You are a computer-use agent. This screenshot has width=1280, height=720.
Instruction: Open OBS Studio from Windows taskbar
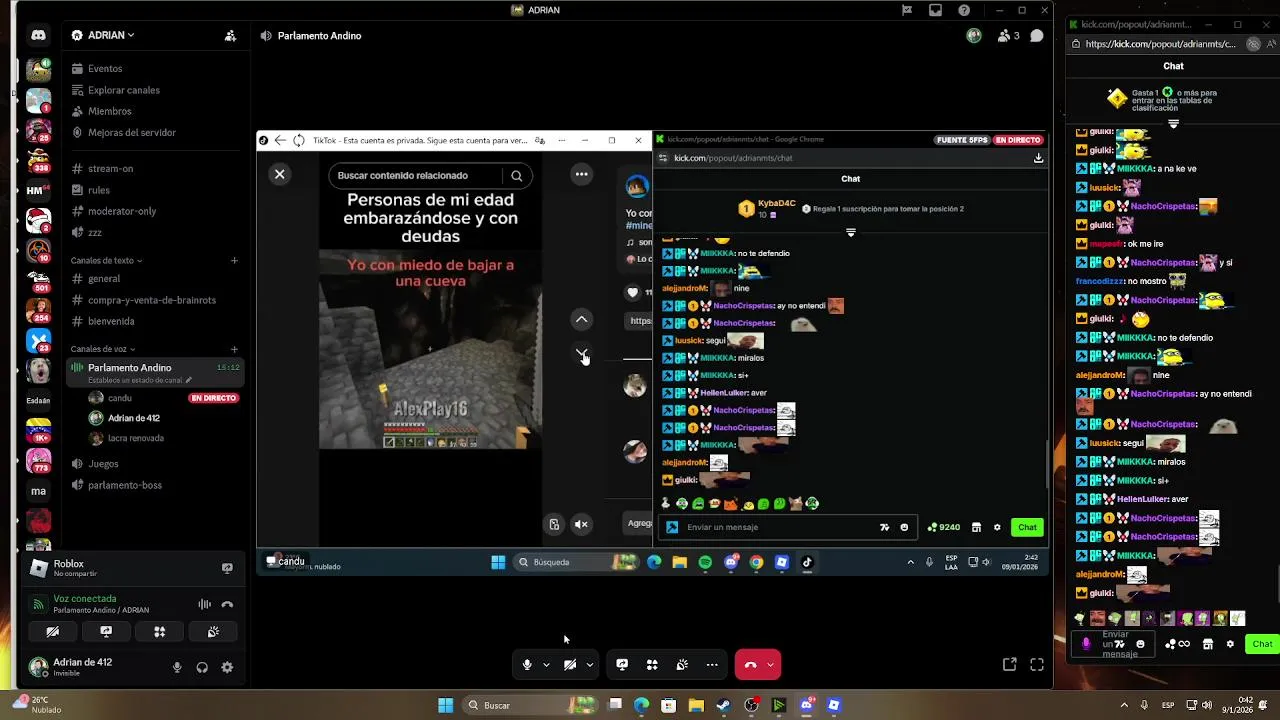point(751,705)
